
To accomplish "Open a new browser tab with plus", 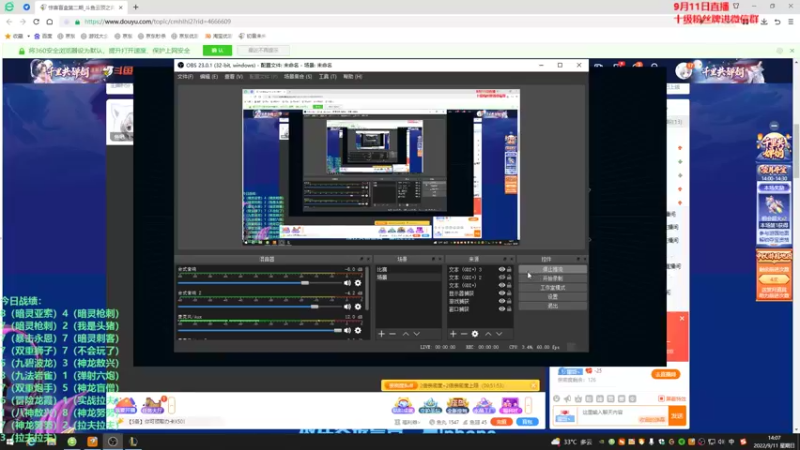I will tap(136, 7).
